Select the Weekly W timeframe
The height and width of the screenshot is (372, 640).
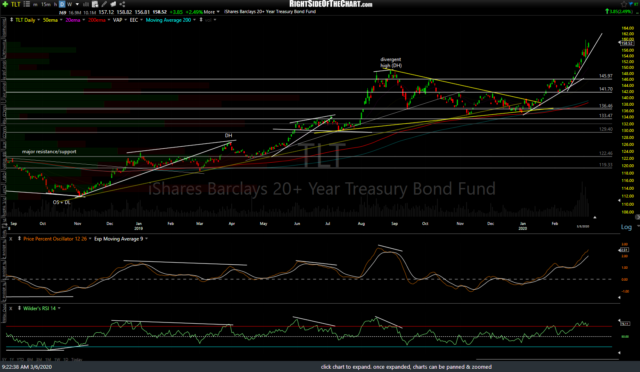click(x=69, y=4)
